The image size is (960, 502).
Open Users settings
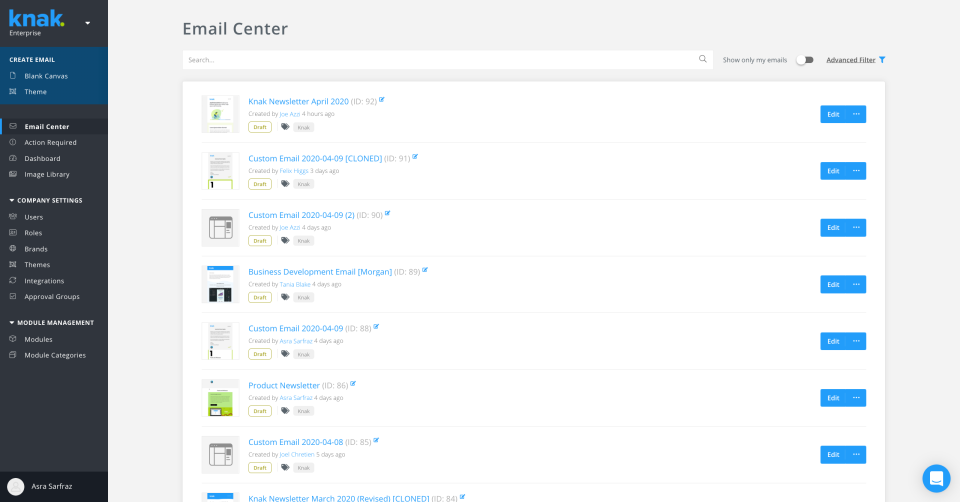(34, 217)
